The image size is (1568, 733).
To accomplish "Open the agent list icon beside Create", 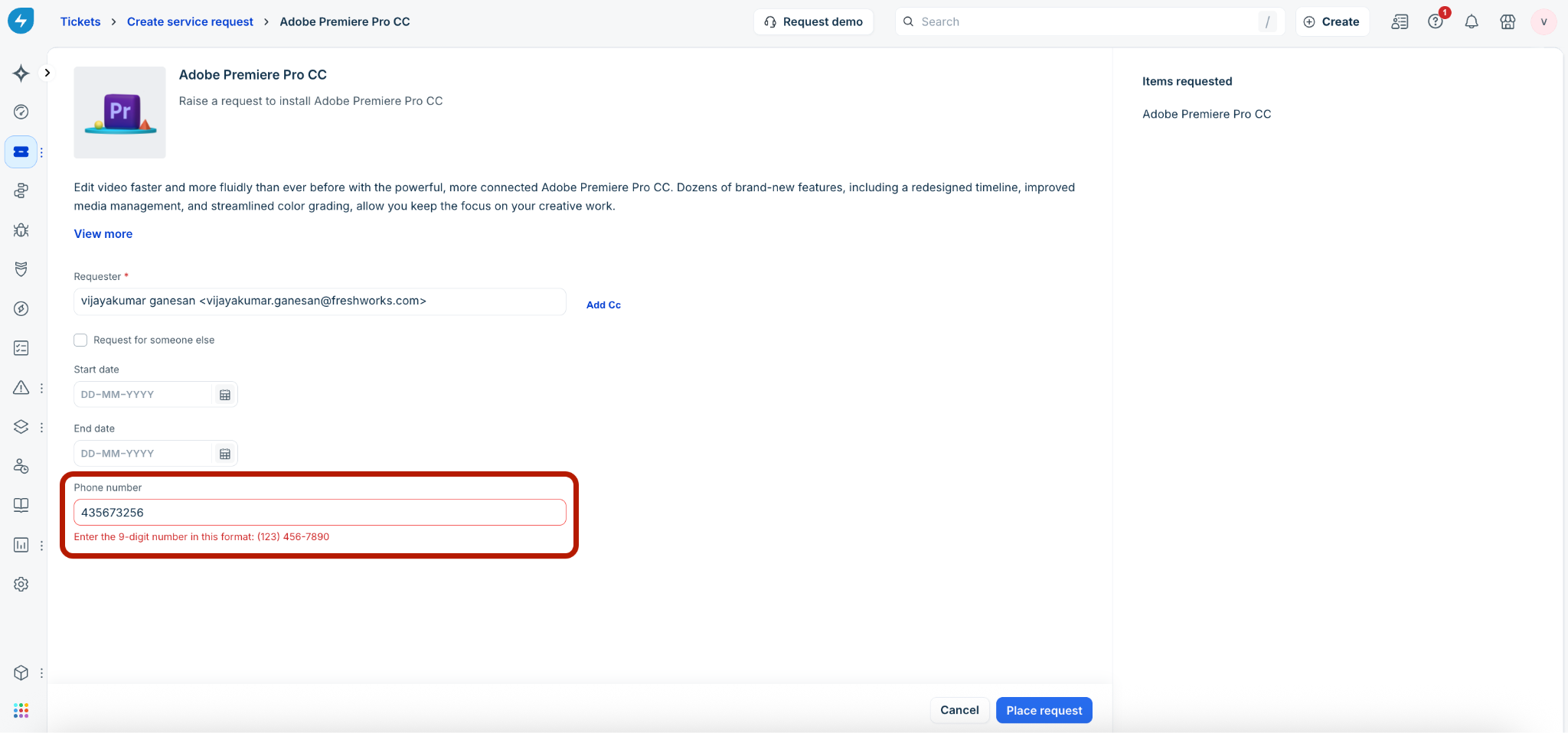I will tap(1400, 21).
